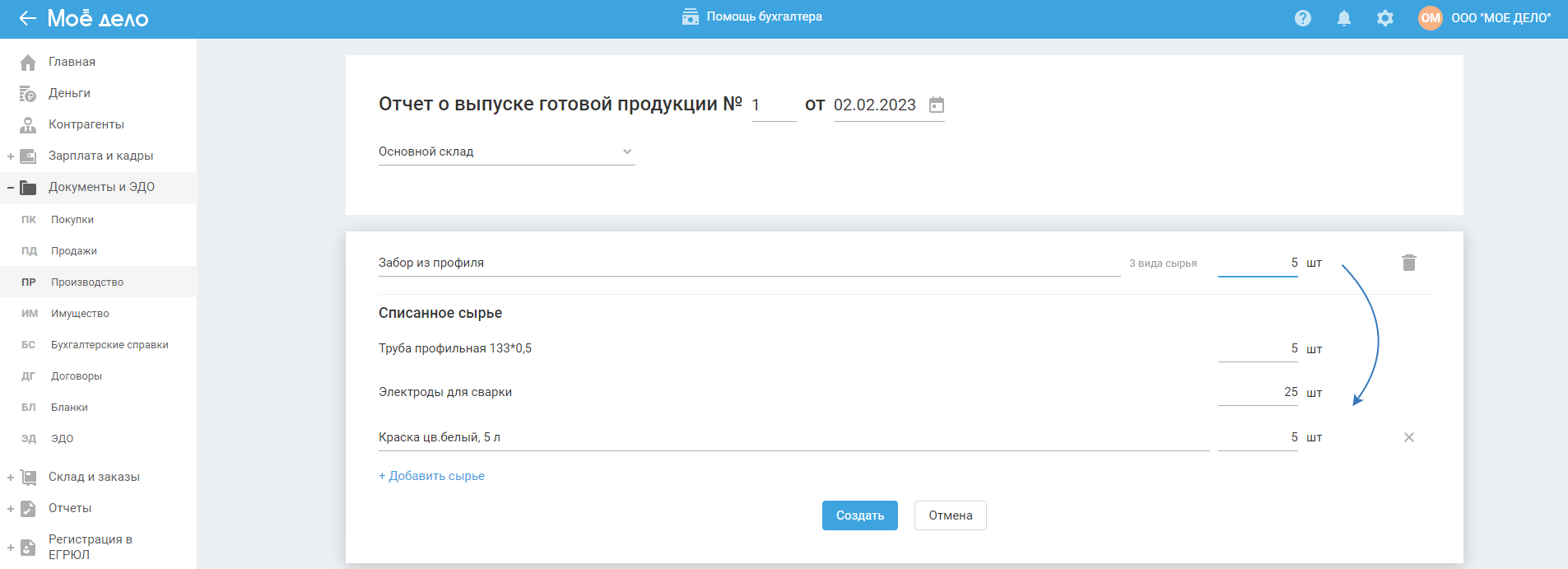Viewport: 1568px width, 569px height.
Task: Click the Отмена button
Action: coord(951,515)
